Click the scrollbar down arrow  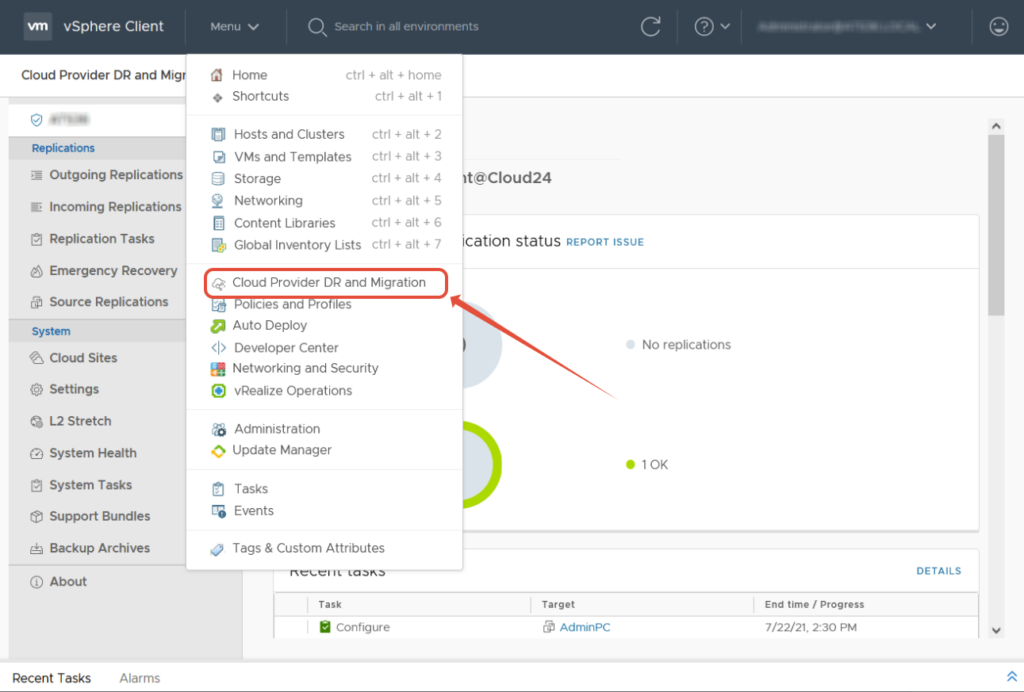pyautogui.click(x=996, y=631)
